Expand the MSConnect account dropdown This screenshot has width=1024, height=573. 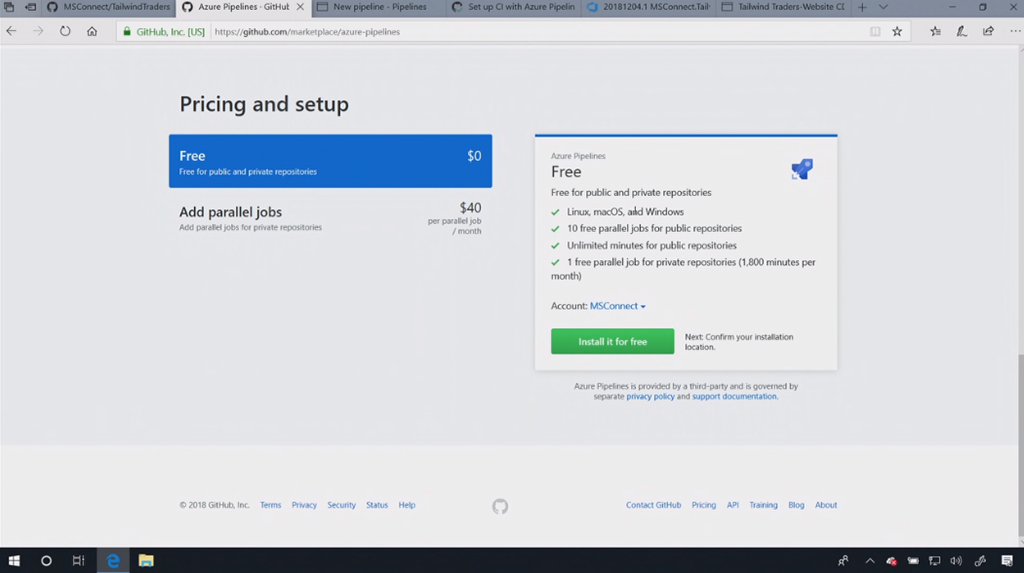617,306
